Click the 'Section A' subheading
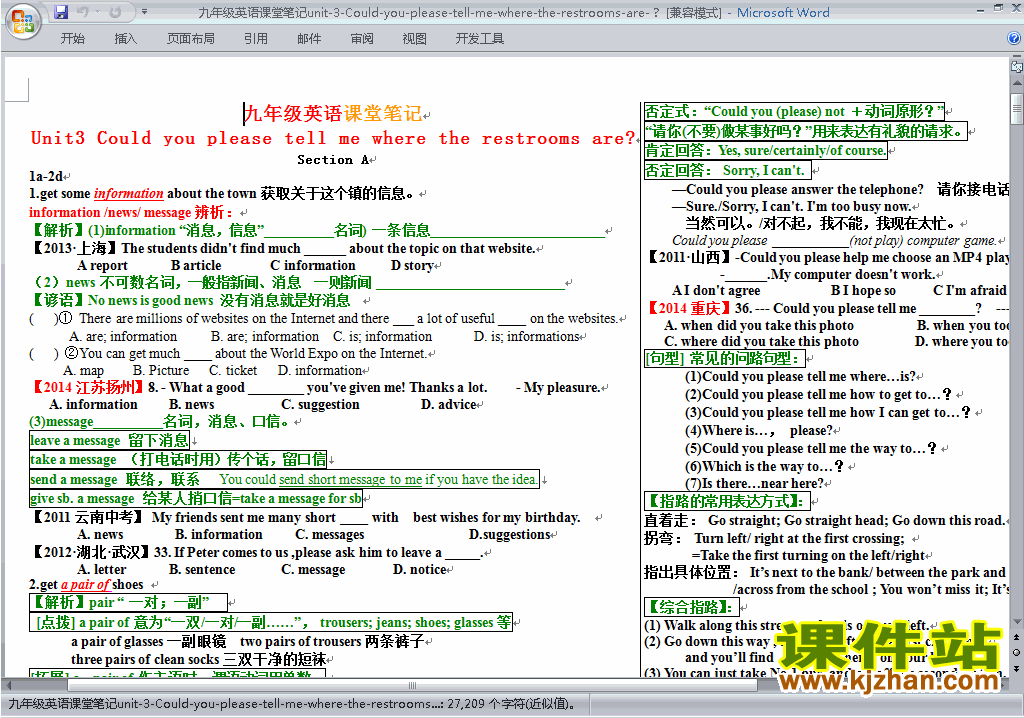Screen dimensions: 1024x718 pyautogui.click(x=333, y=159)
